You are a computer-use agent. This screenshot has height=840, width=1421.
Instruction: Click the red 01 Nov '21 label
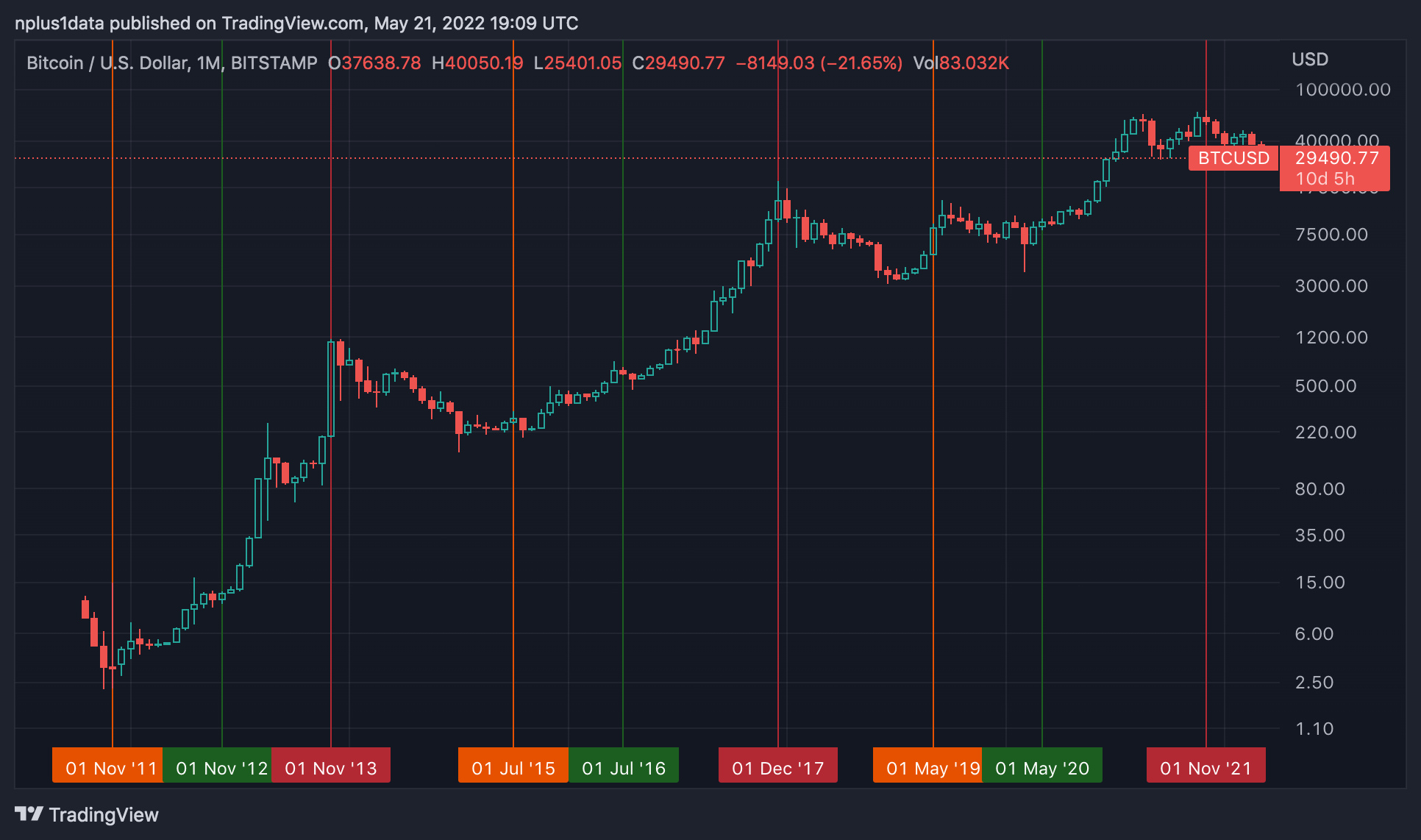point(1205,765)
